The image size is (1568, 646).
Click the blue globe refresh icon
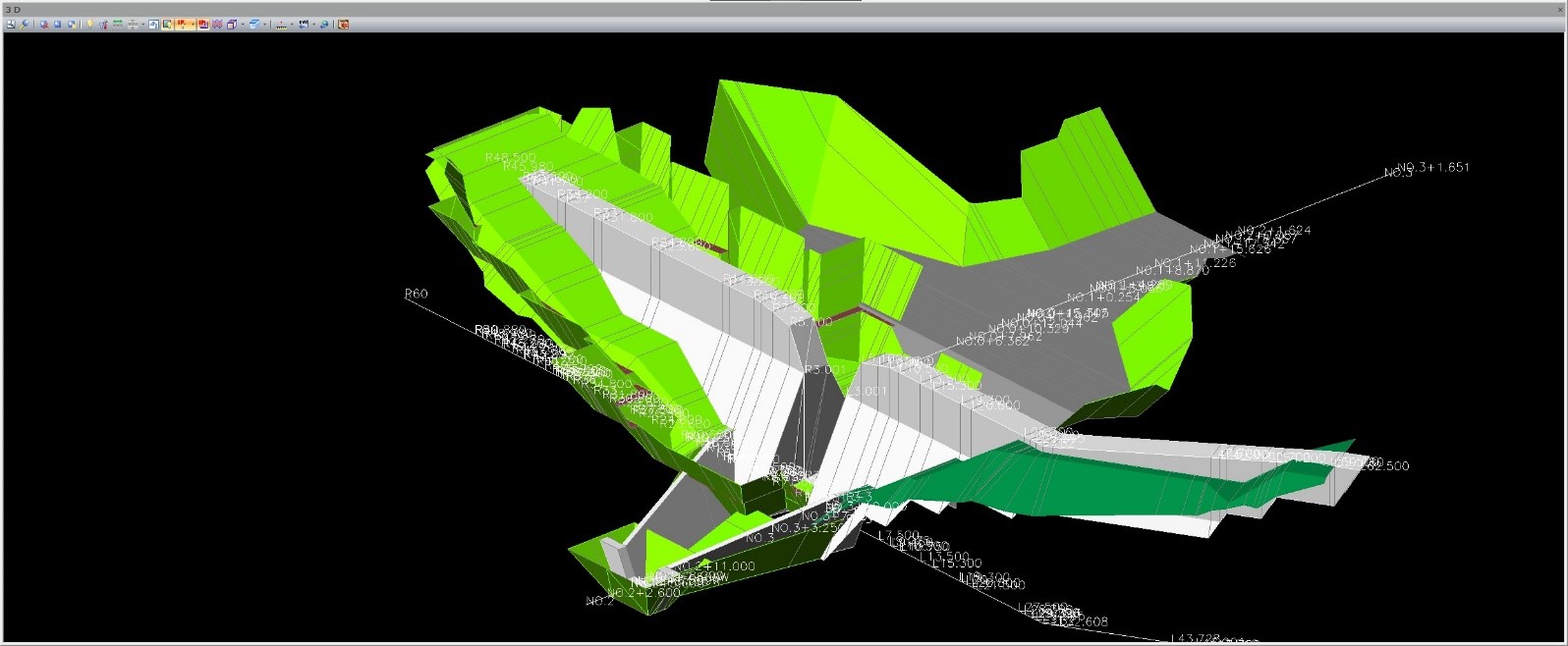[x=324, y=24]
